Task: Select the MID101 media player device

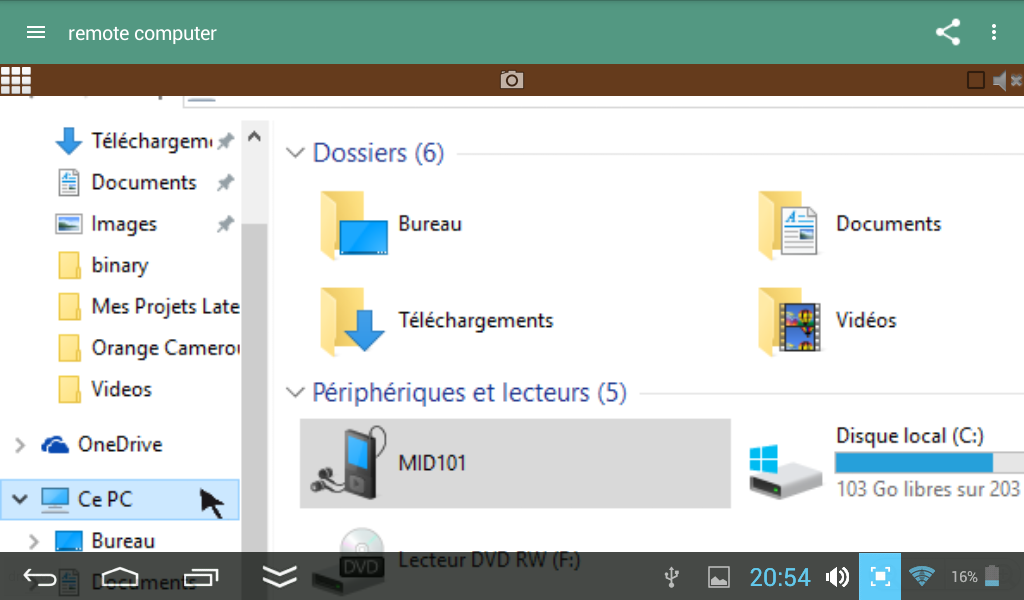Action: (x=515, y=464)
